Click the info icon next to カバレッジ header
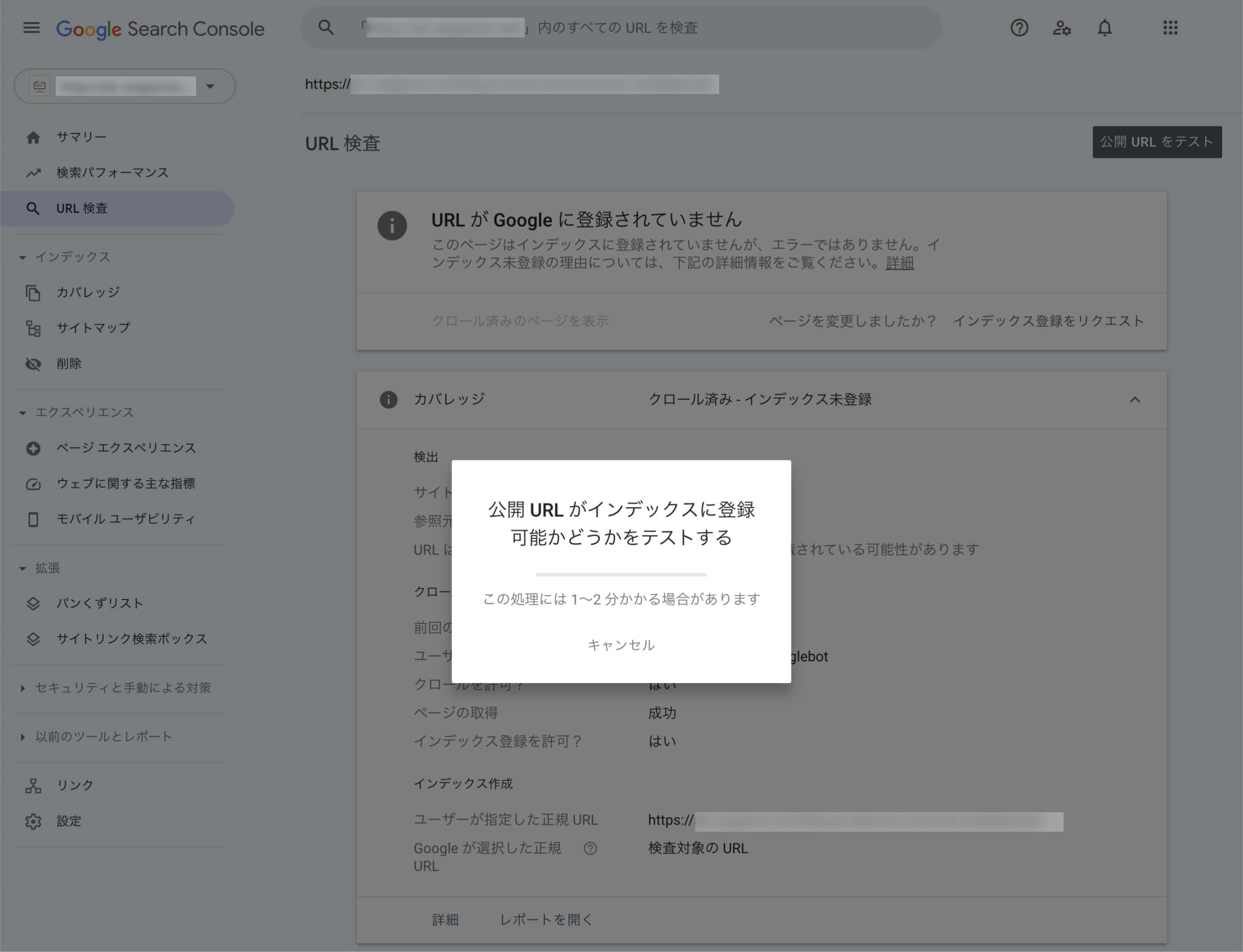Image resolution: width=1243 pixels, height=952 pixels. [388, 400]
